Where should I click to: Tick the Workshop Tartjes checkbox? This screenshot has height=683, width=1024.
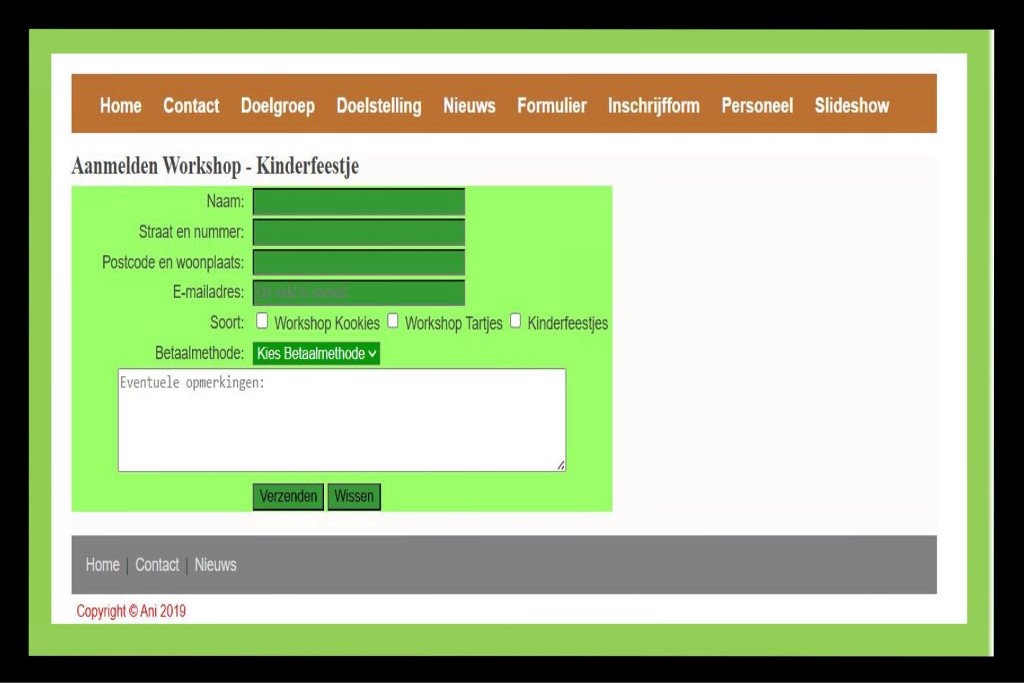click(393, 321)
